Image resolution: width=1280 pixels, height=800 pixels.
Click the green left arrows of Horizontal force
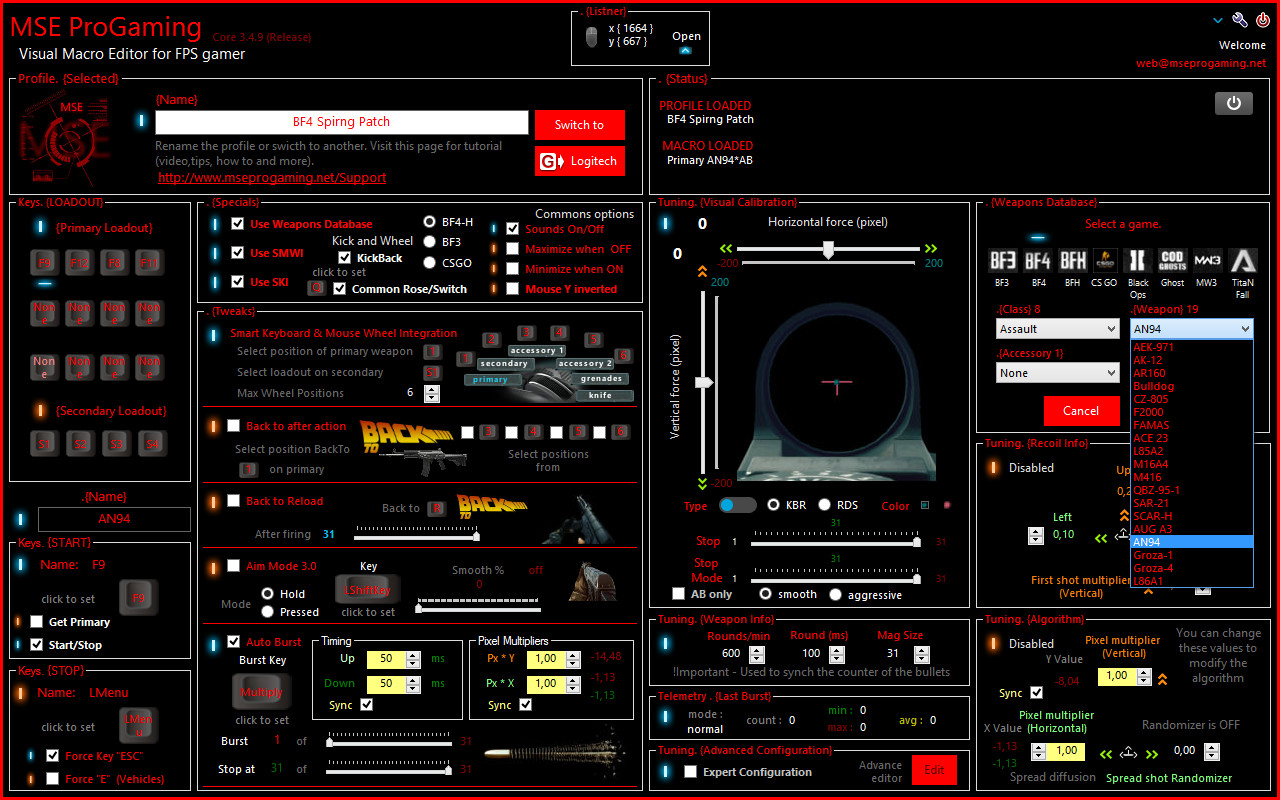[726, 248]
